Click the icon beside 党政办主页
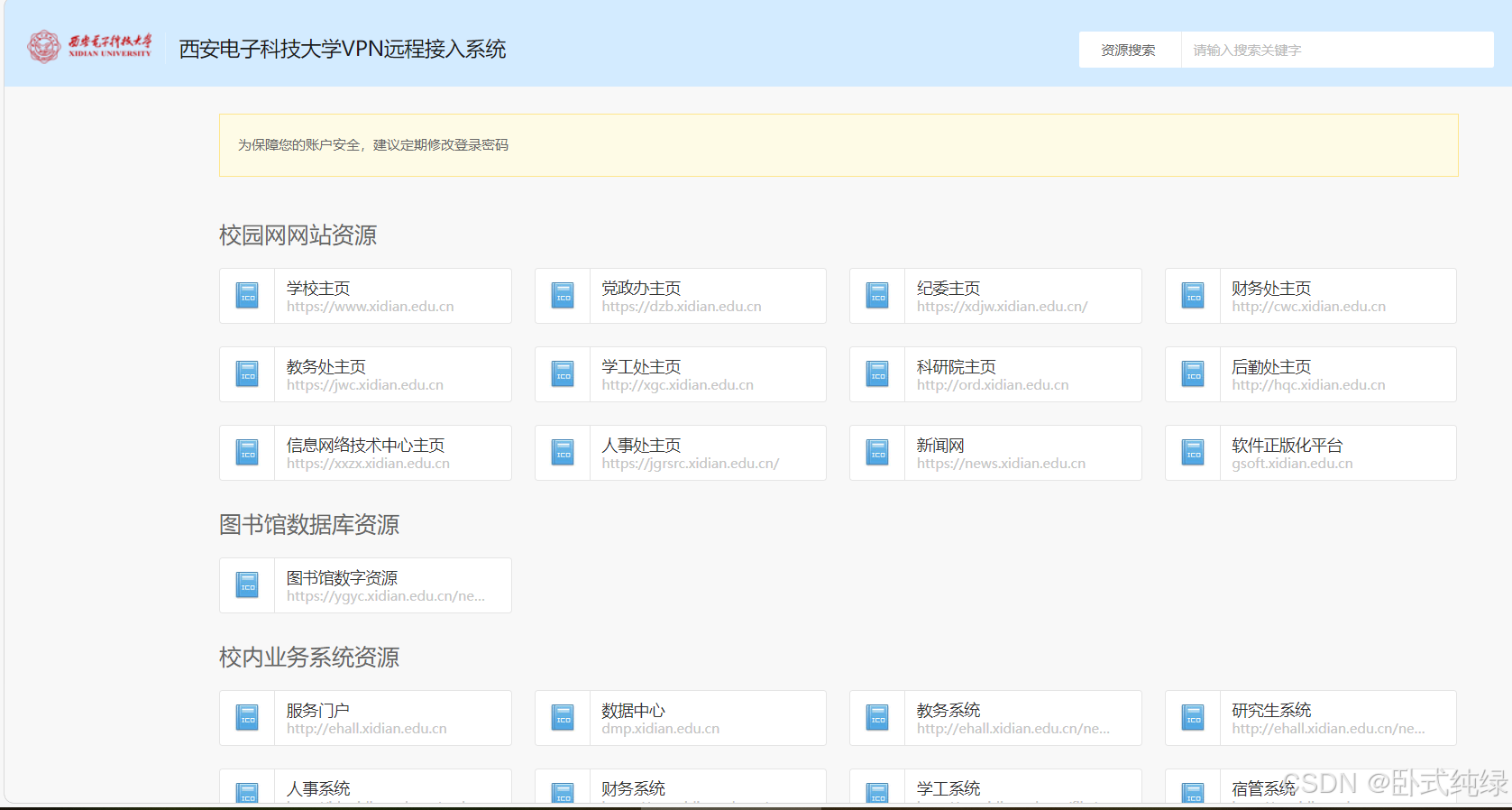This screenshot has width=1512, height=810. pyautogui.click(x=563, y=296)
